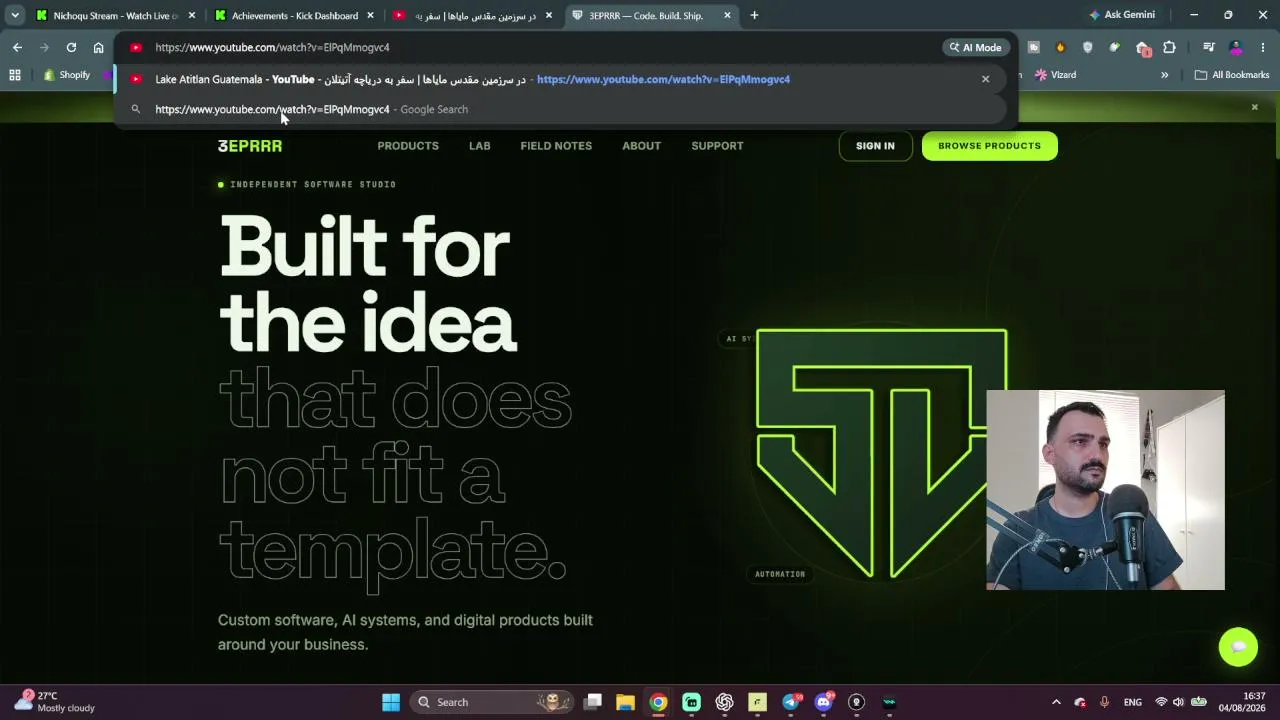Viewport: 1280px width, 720px height.
Task: Open All Bookmarks folder
Action: 1232,75
